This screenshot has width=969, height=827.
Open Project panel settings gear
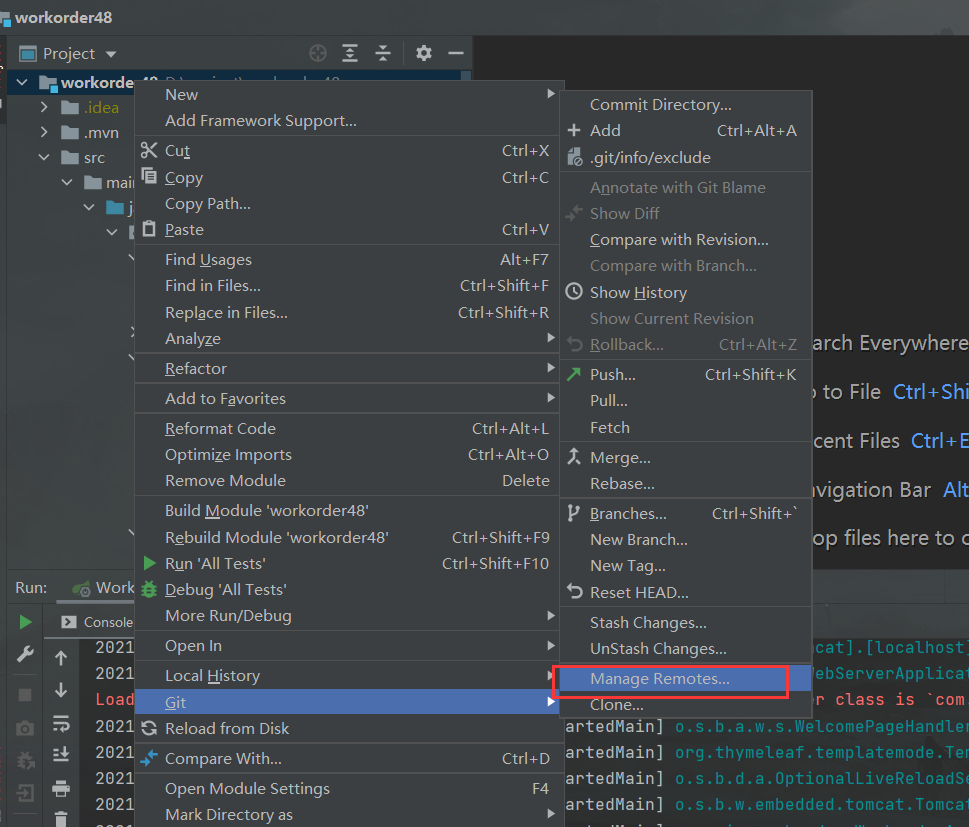coord(423,53)
